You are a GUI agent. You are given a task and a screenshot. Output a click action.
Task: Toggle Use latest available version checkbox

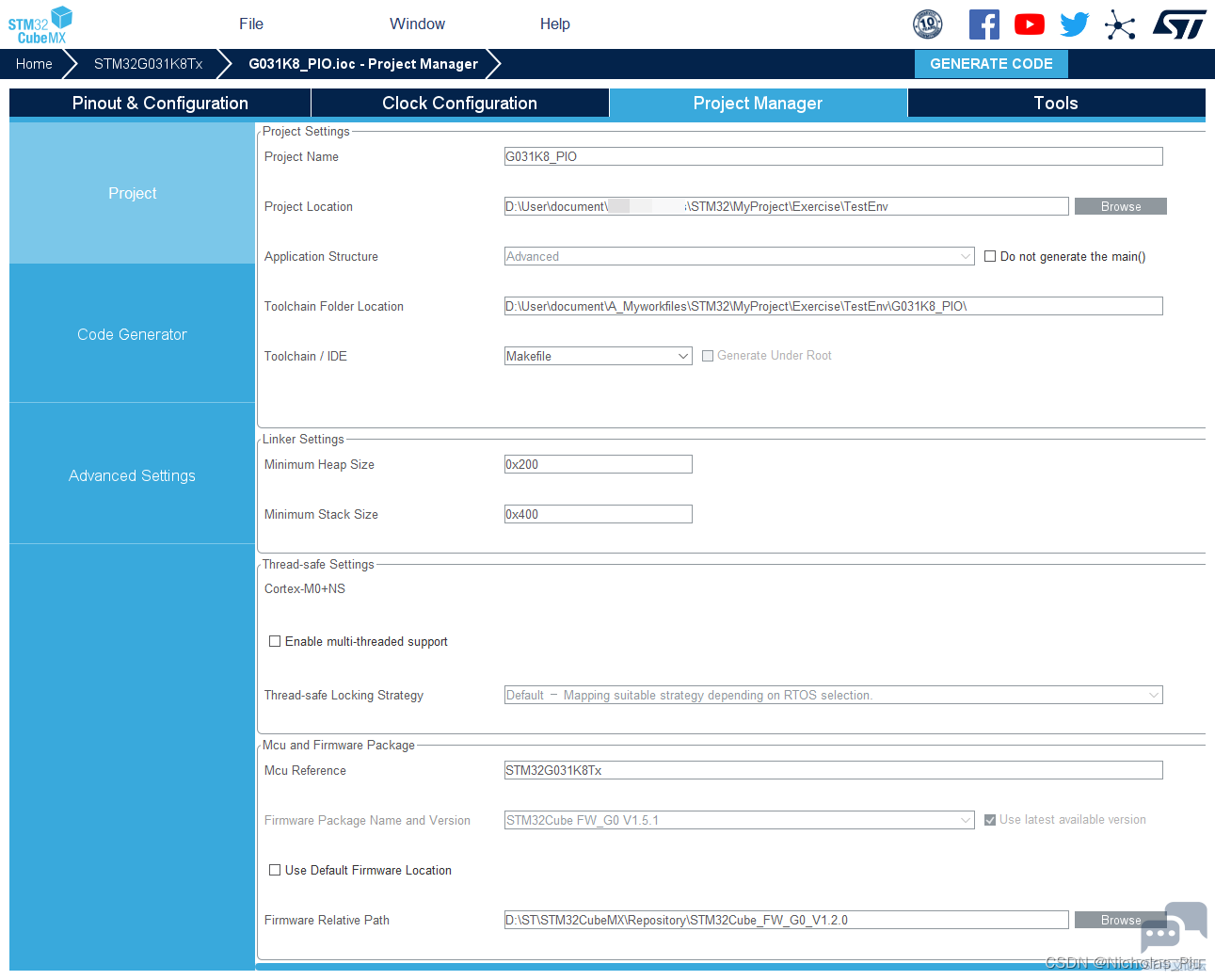click(x=990, y=820)
